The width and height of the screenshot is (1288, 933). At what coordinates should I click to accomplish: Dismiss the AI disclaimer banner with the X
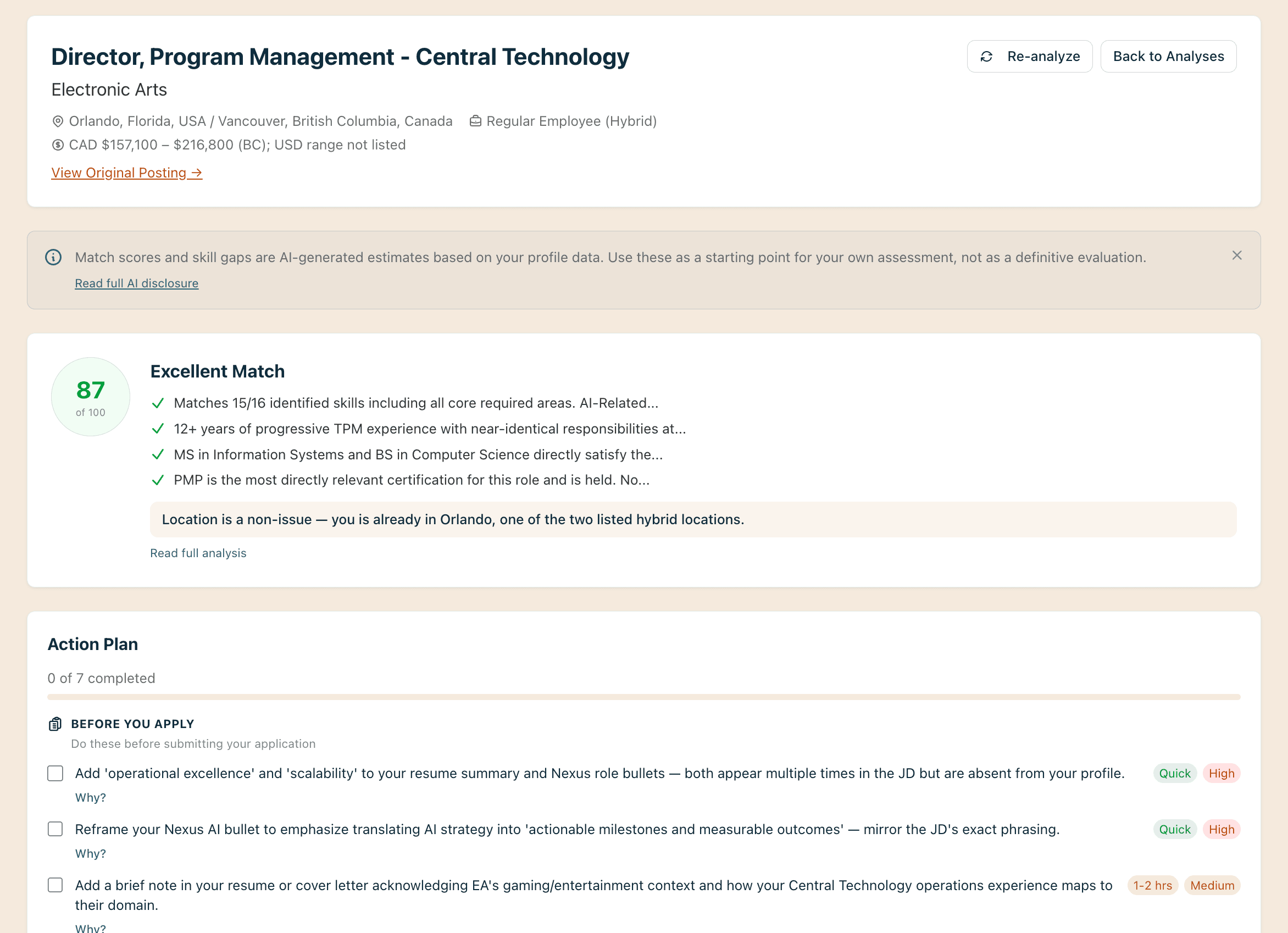tap(1237, 256)
